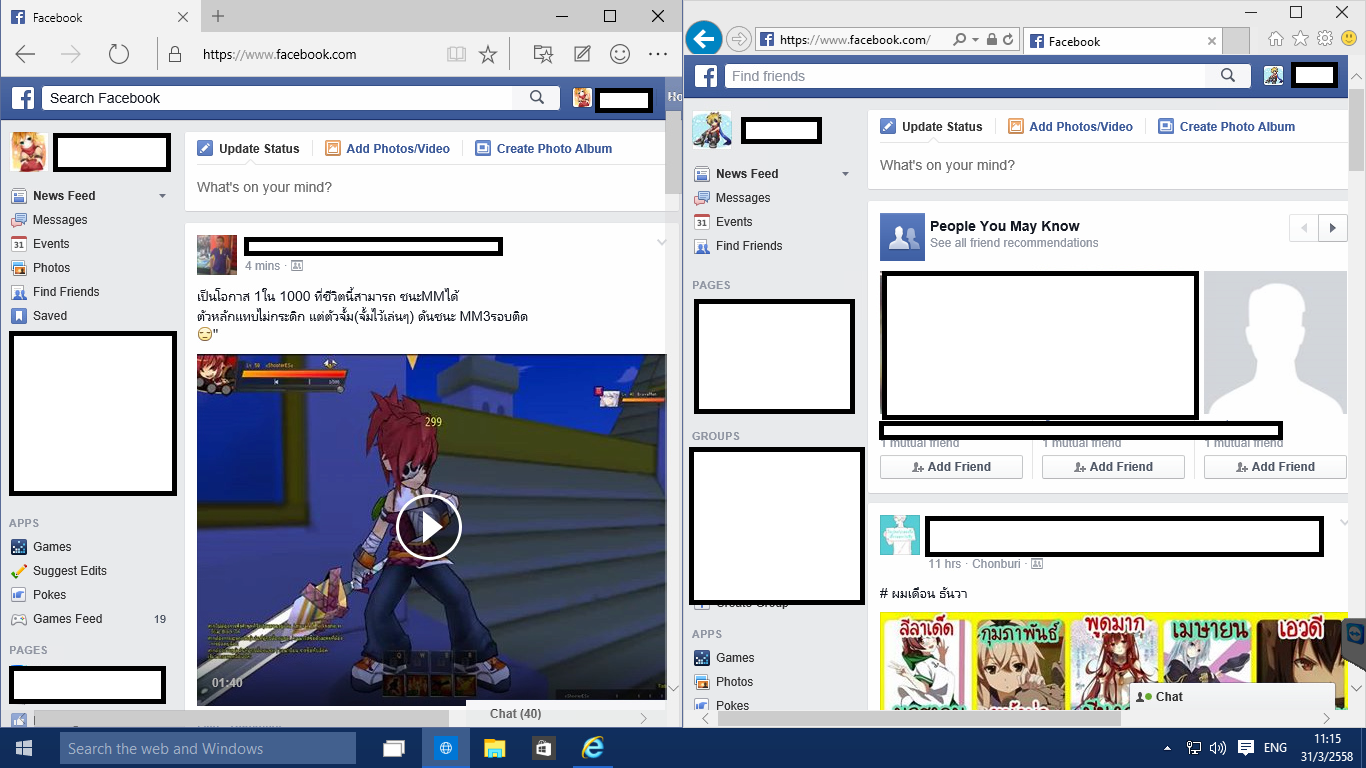Open Internet Explorer taskbar icon

(x=594, y=748)
